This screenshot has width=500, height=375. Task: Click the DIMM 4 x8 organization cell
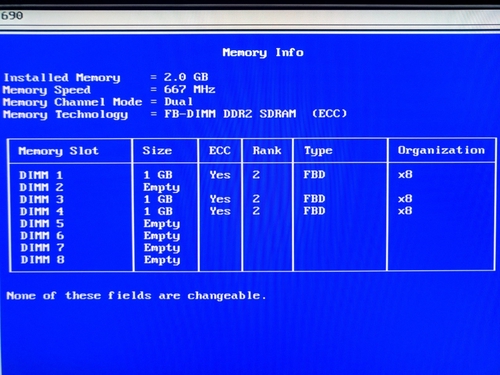405,211
